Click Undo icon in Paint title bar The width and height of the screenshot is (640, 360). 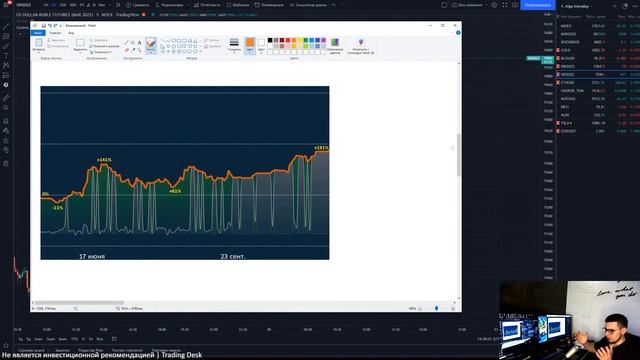click(49, 25)
